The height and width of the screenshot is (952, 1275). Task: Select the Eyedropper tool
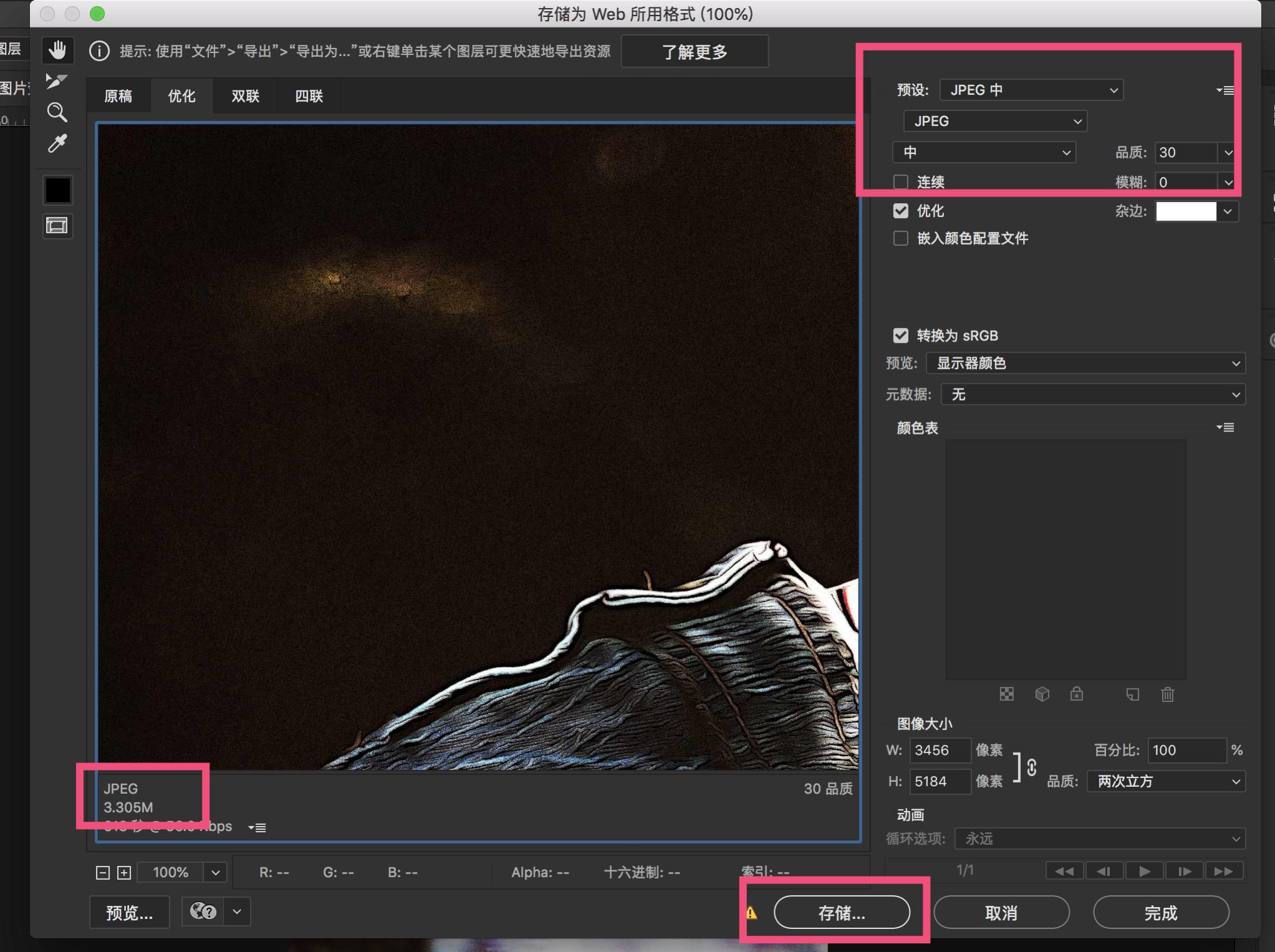point(57,144)
